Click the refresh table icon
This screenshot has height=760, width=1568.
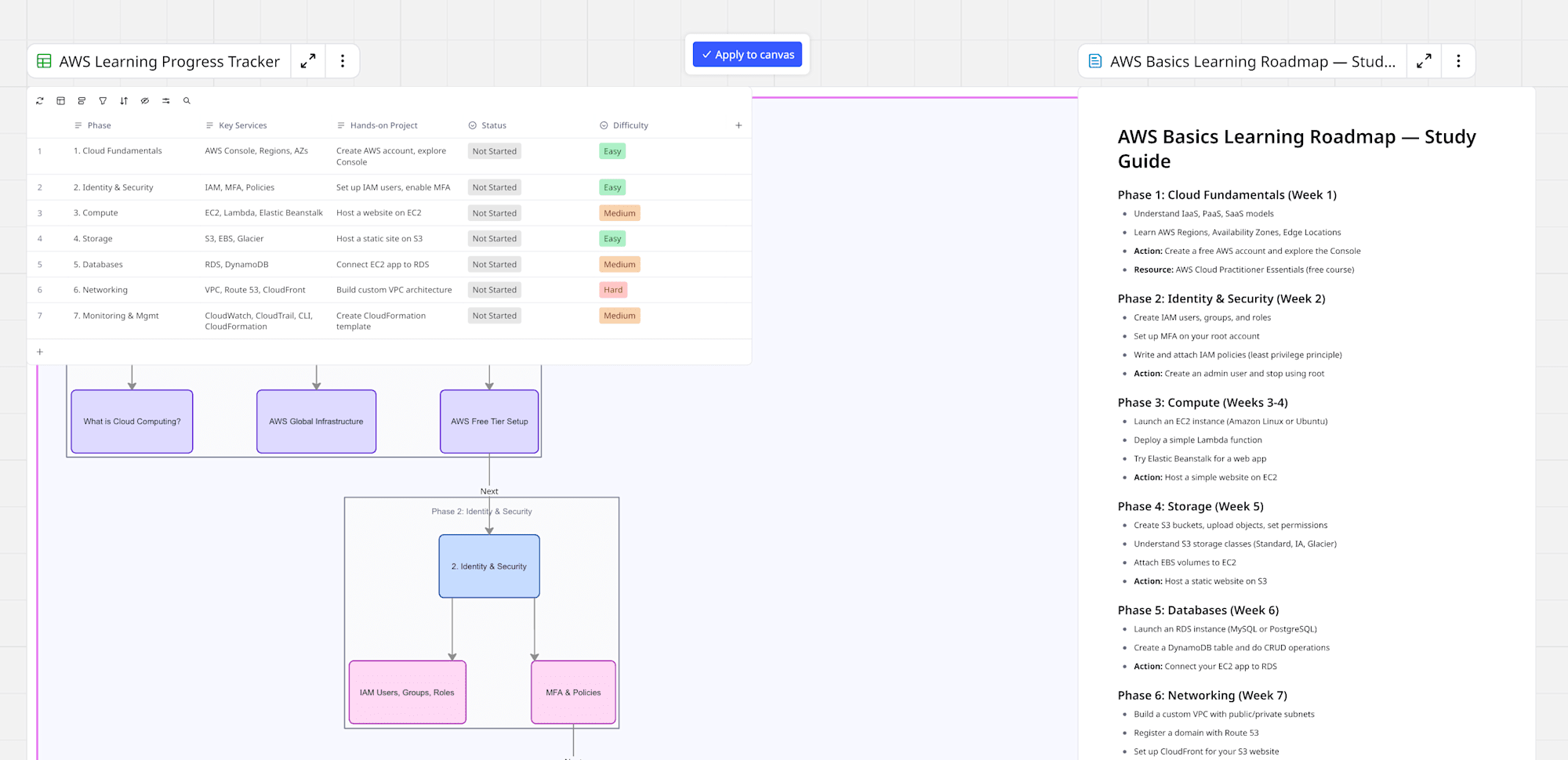[40, 101]
